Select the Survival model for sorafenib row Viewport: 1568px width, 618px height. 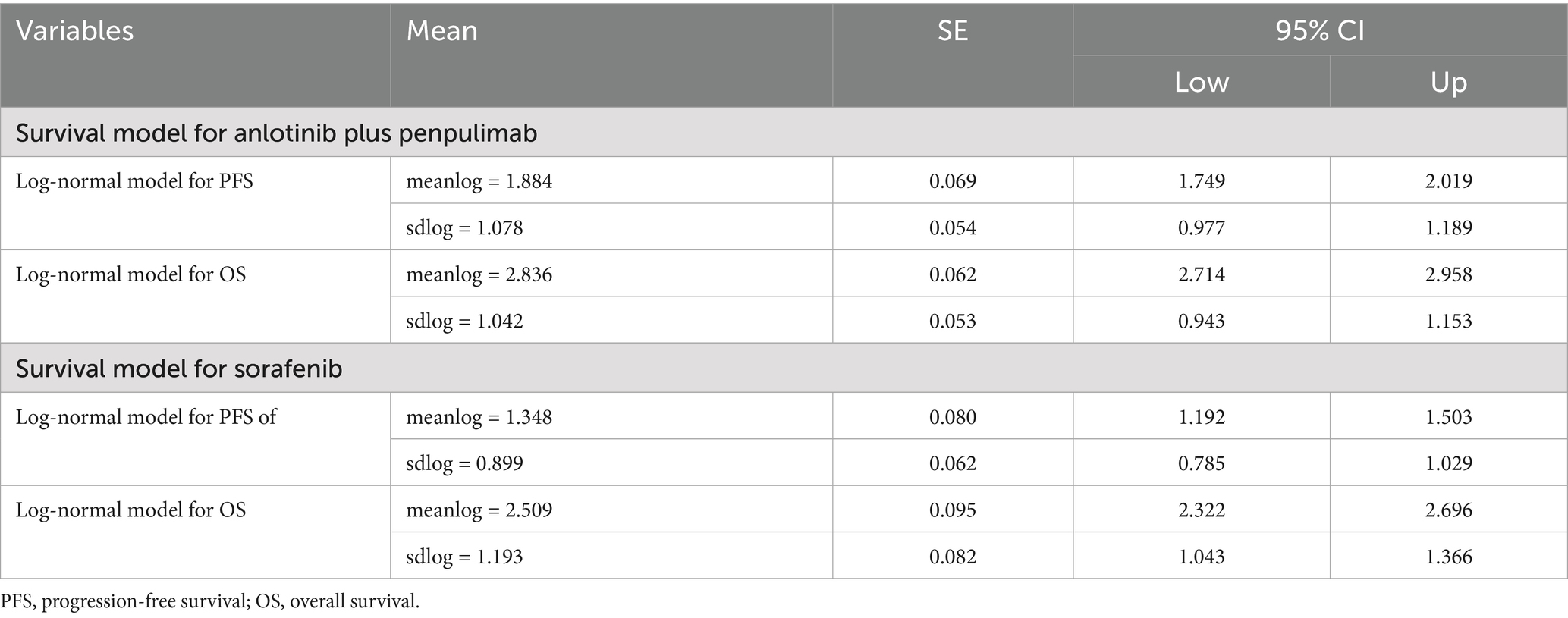point(179,369)
